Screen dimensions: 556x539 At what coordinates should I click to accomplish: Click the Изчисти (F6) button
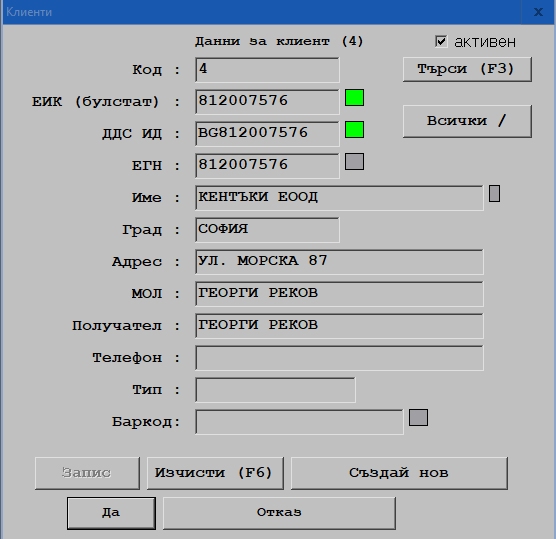(215, 473)
